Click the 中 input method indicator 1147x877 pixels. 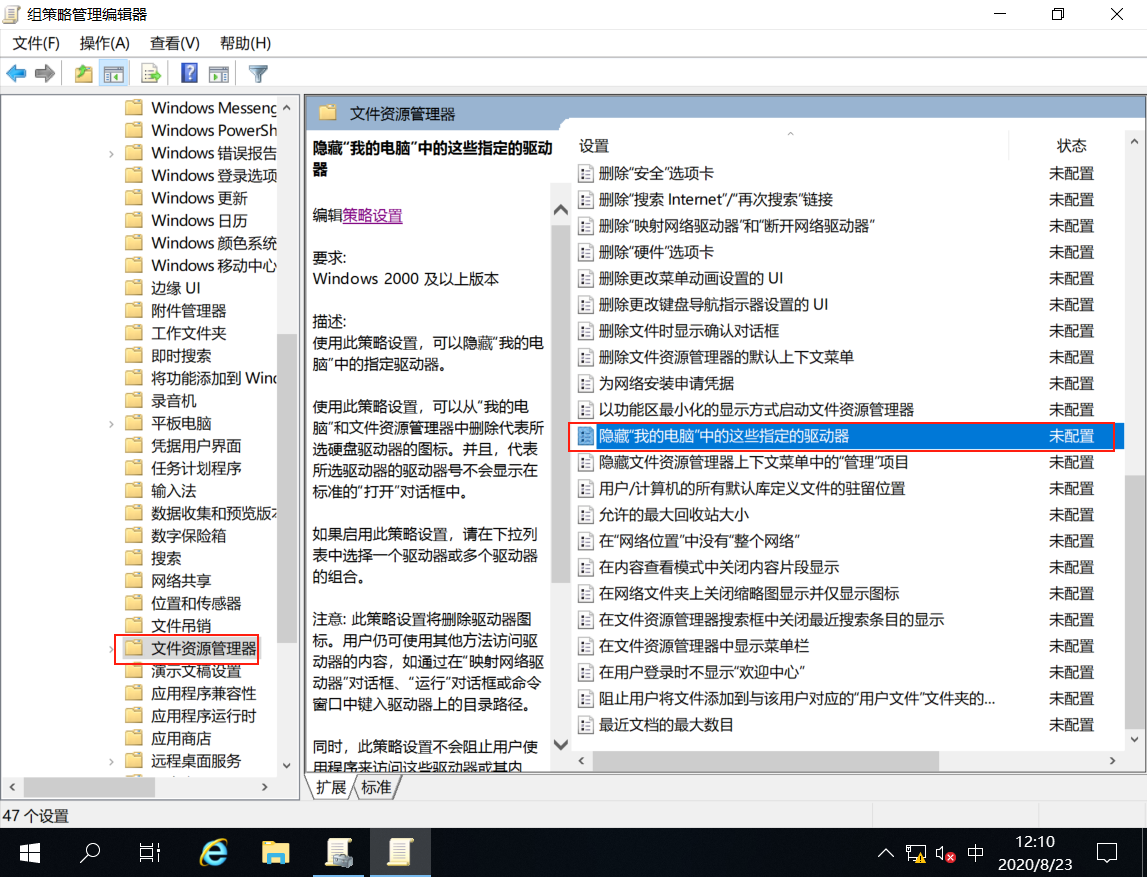(x=975, y=853)
